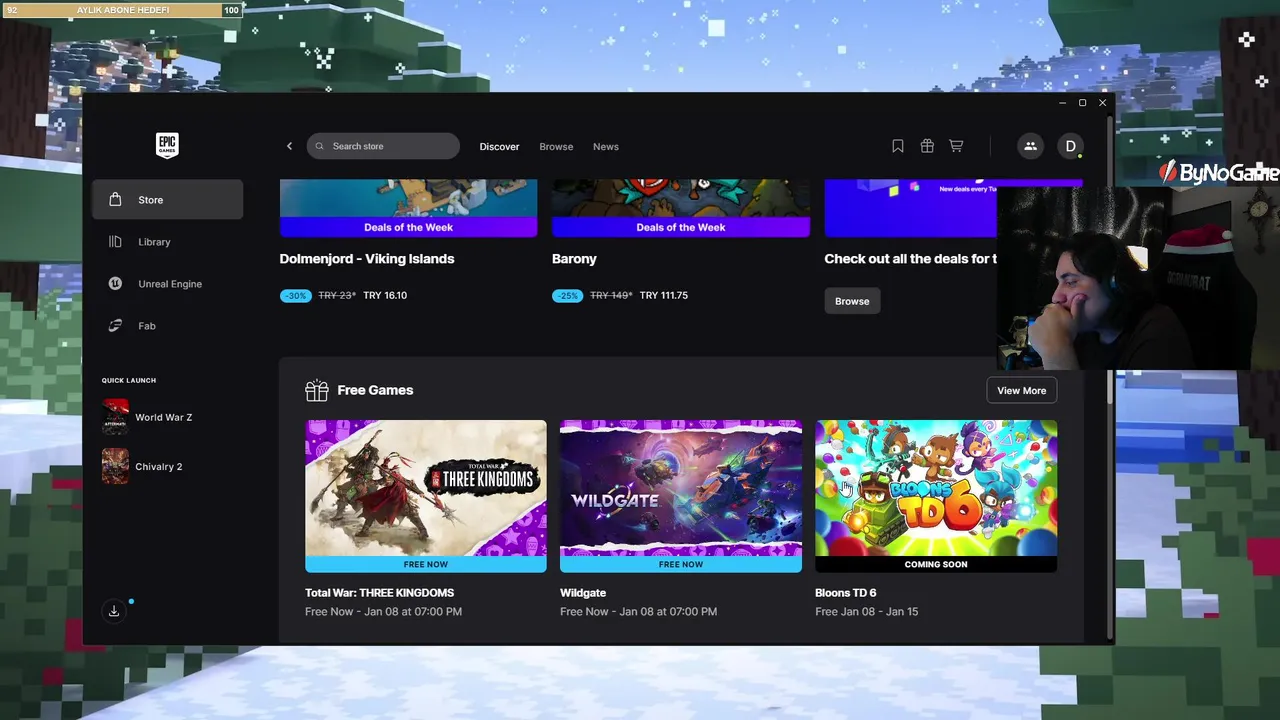The image size is (1280, 720).
Task: Click the Barony Deals of the Week banner
Action: 681,227
